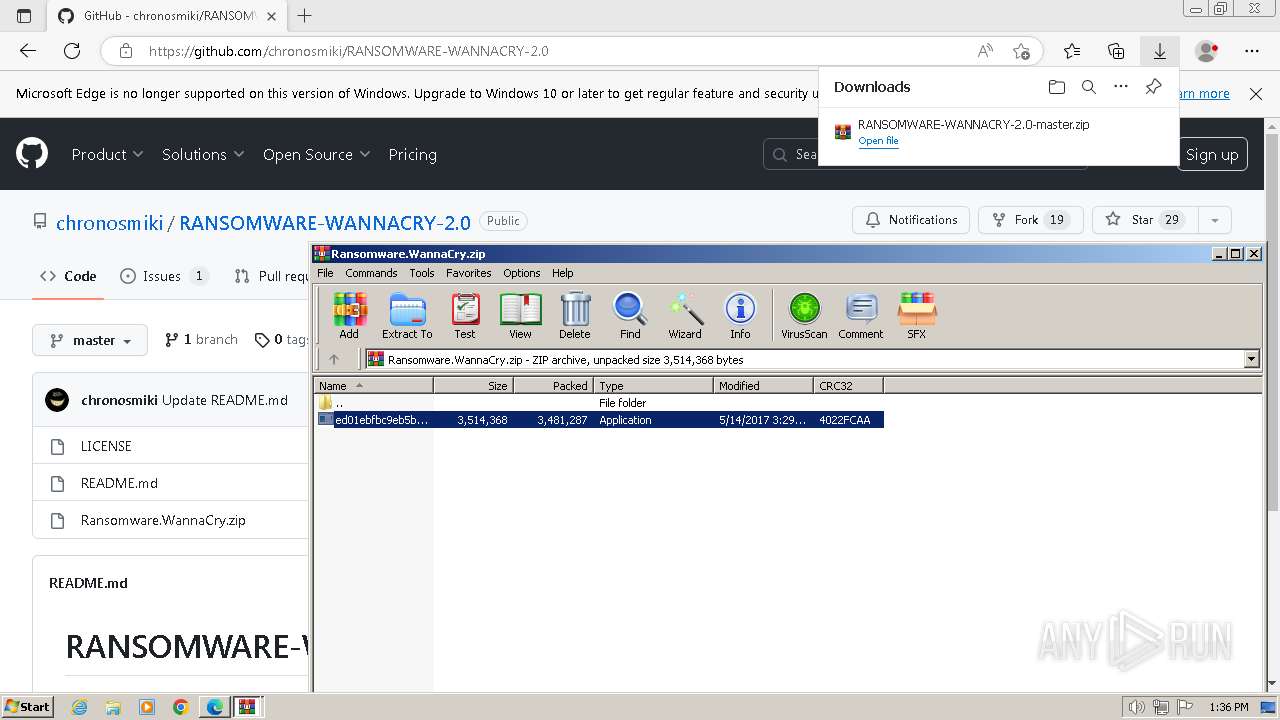Click the Add tool in WinRAR toolbar
1280x720 pixels.
click(349, 315)
